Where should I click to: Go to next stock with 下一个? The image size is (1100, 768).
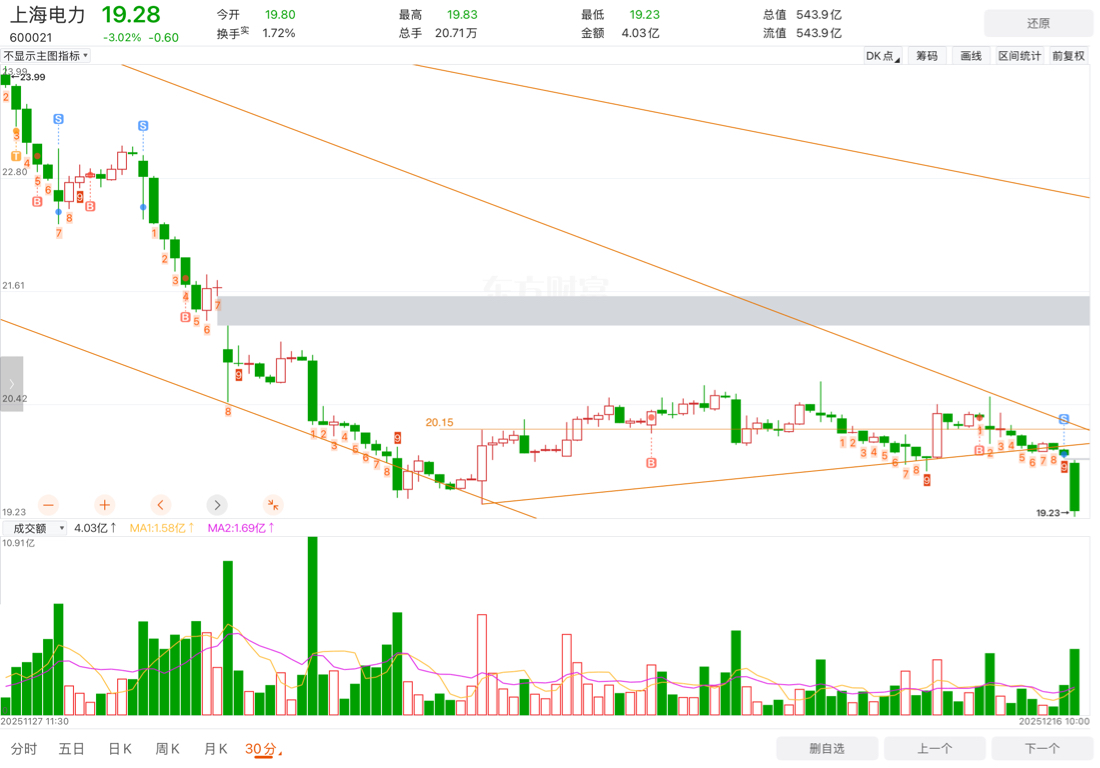pyautogui.click(x=1042, y=748)
